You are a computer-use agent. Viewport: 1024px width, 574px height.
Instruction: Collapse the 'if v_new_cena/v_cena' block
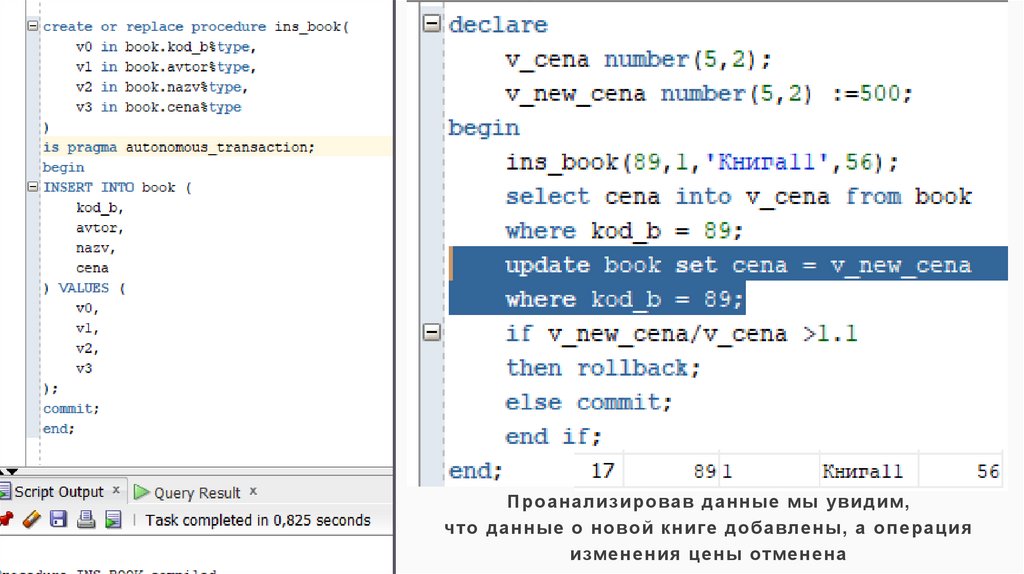432,332
